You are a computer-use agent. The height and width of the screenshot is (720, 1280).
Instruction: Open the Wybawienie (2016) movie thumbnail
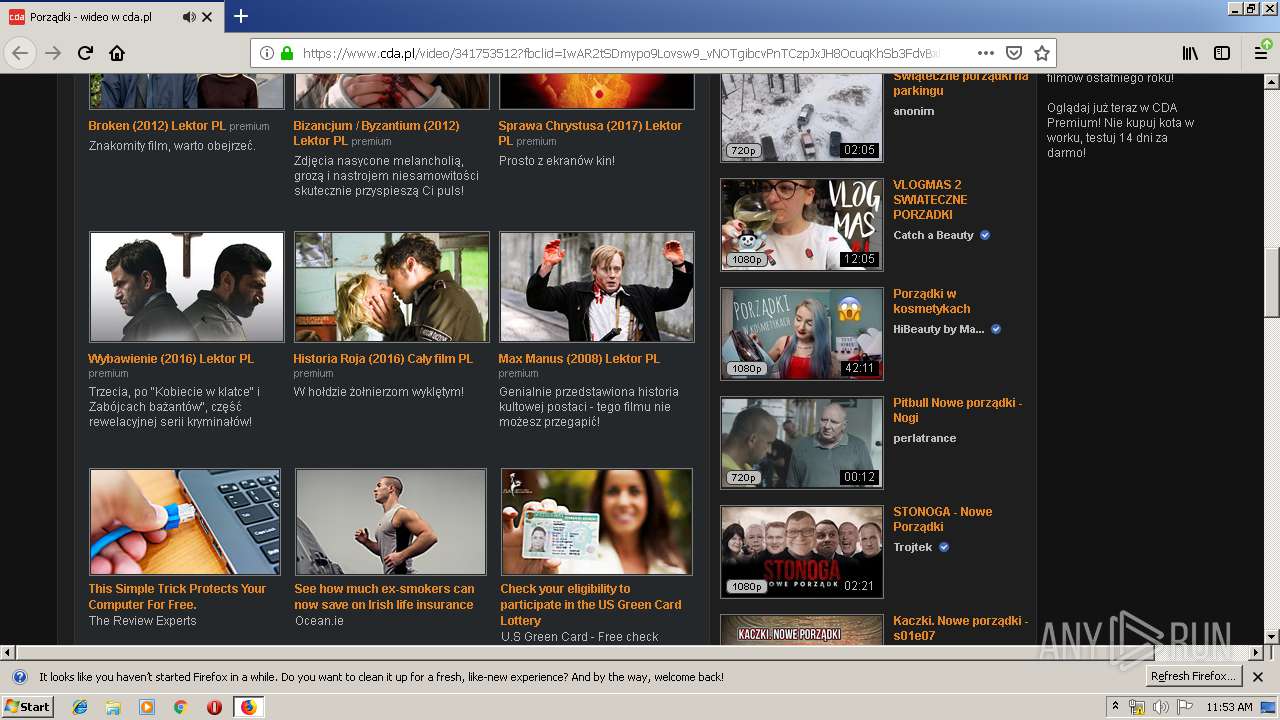click(x=187, y=287)
